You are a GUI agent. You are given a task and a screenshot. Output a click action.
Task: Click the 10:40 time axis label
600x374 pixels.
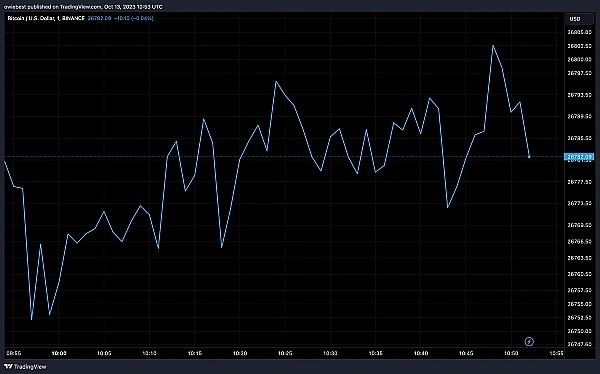tap(421, 353)
